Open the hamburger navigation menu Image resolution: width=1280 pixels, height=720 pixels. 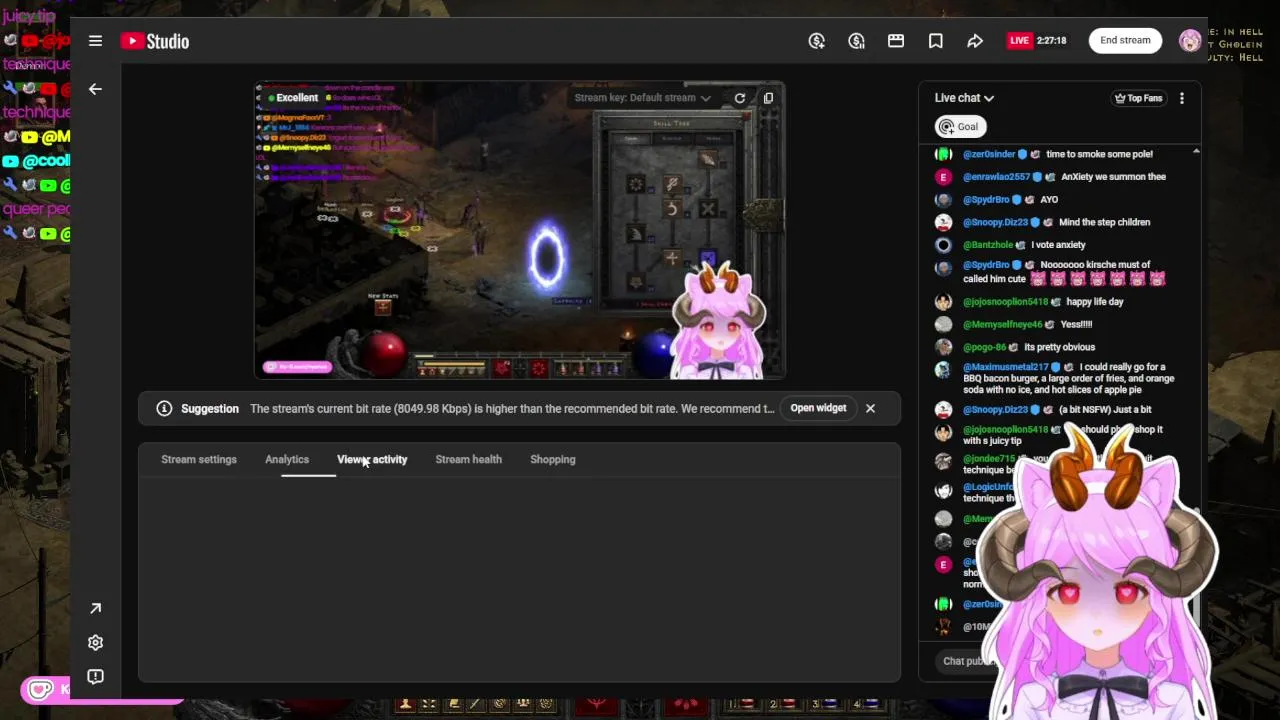(95, 41)
